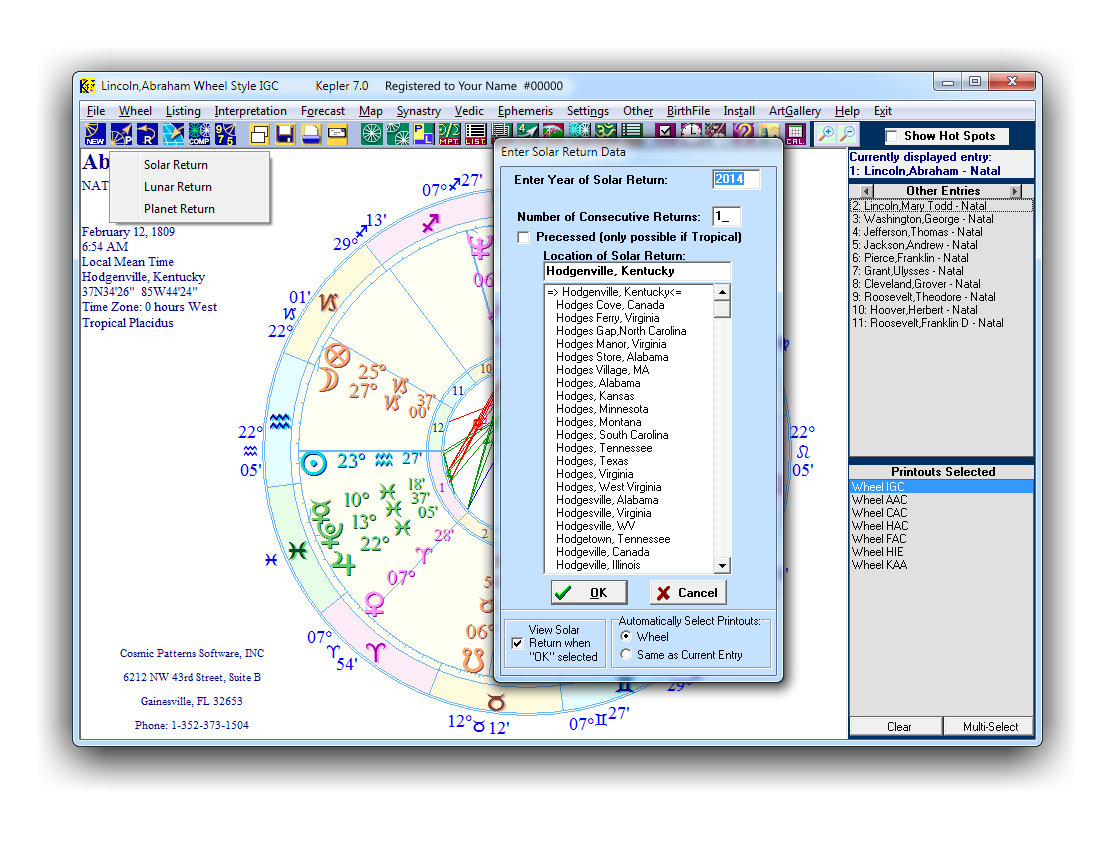Click the LIST. toolbar icon
Screen dimensions: 1112x856
pos(476,133)
